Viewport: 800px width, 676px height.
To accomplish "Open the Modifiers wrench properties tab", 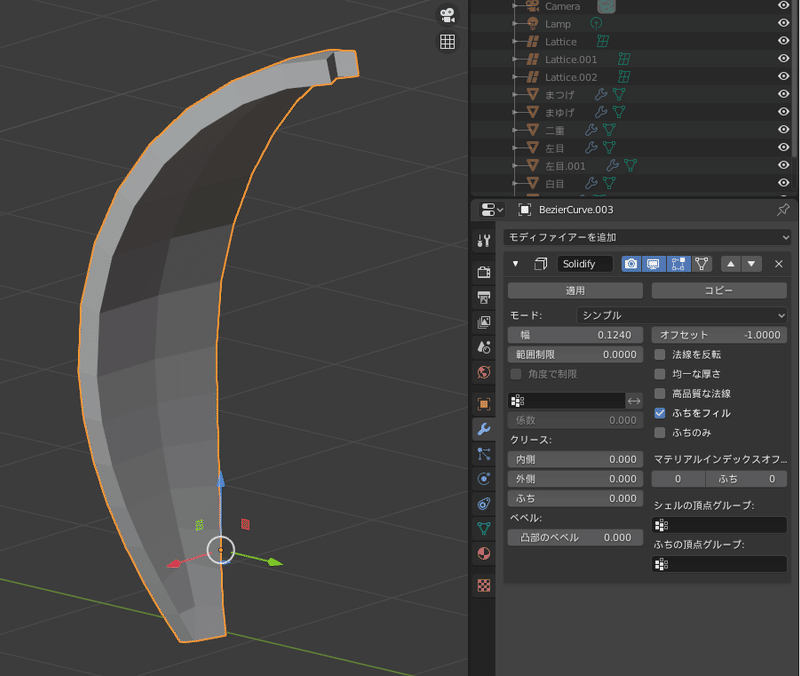I will click(484, 429).
